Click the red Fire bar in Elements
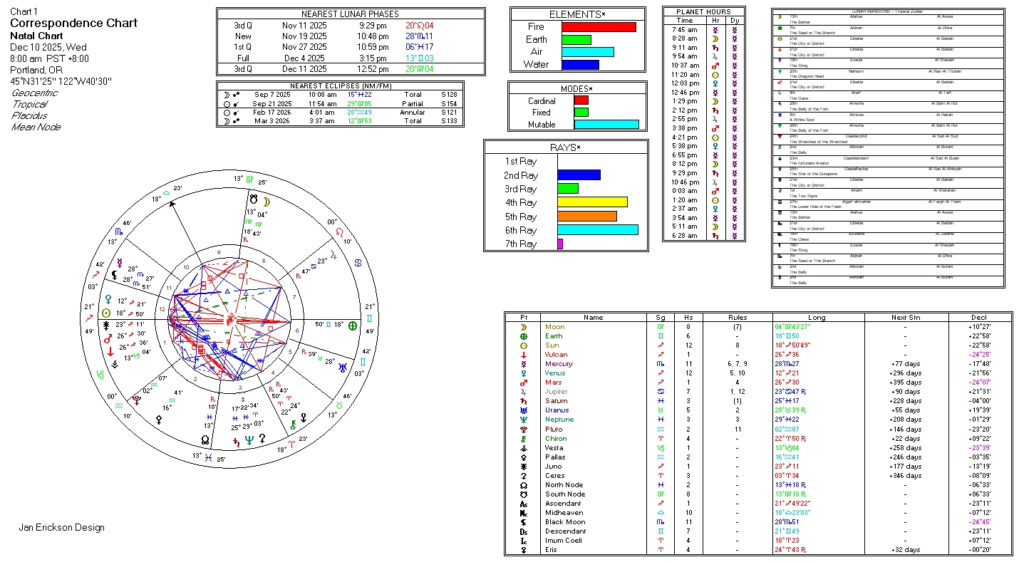Image resolution: width=1024 pixels, height=562 pixels. tap(598, 26)
